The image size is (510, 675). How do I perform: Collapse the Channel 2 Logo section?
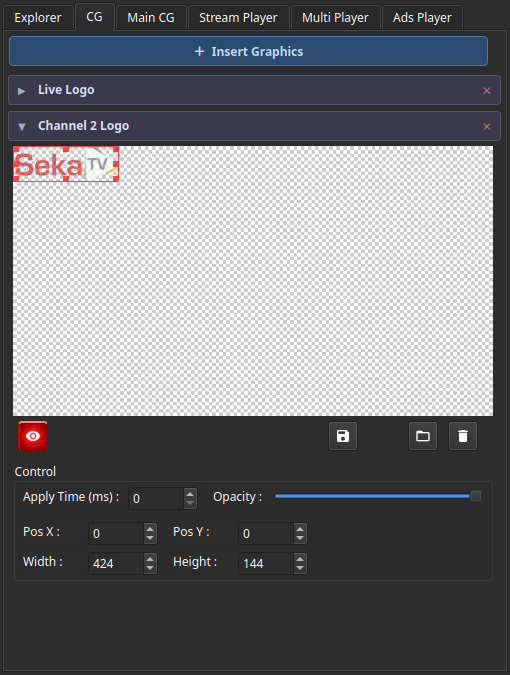[22, 127]
